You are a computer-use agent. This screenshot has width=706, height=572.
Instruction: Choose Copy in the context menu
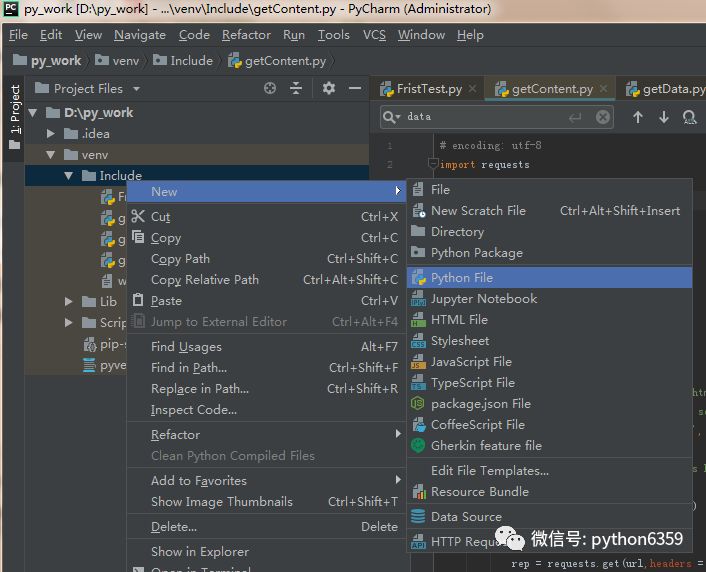pos(267,237)
